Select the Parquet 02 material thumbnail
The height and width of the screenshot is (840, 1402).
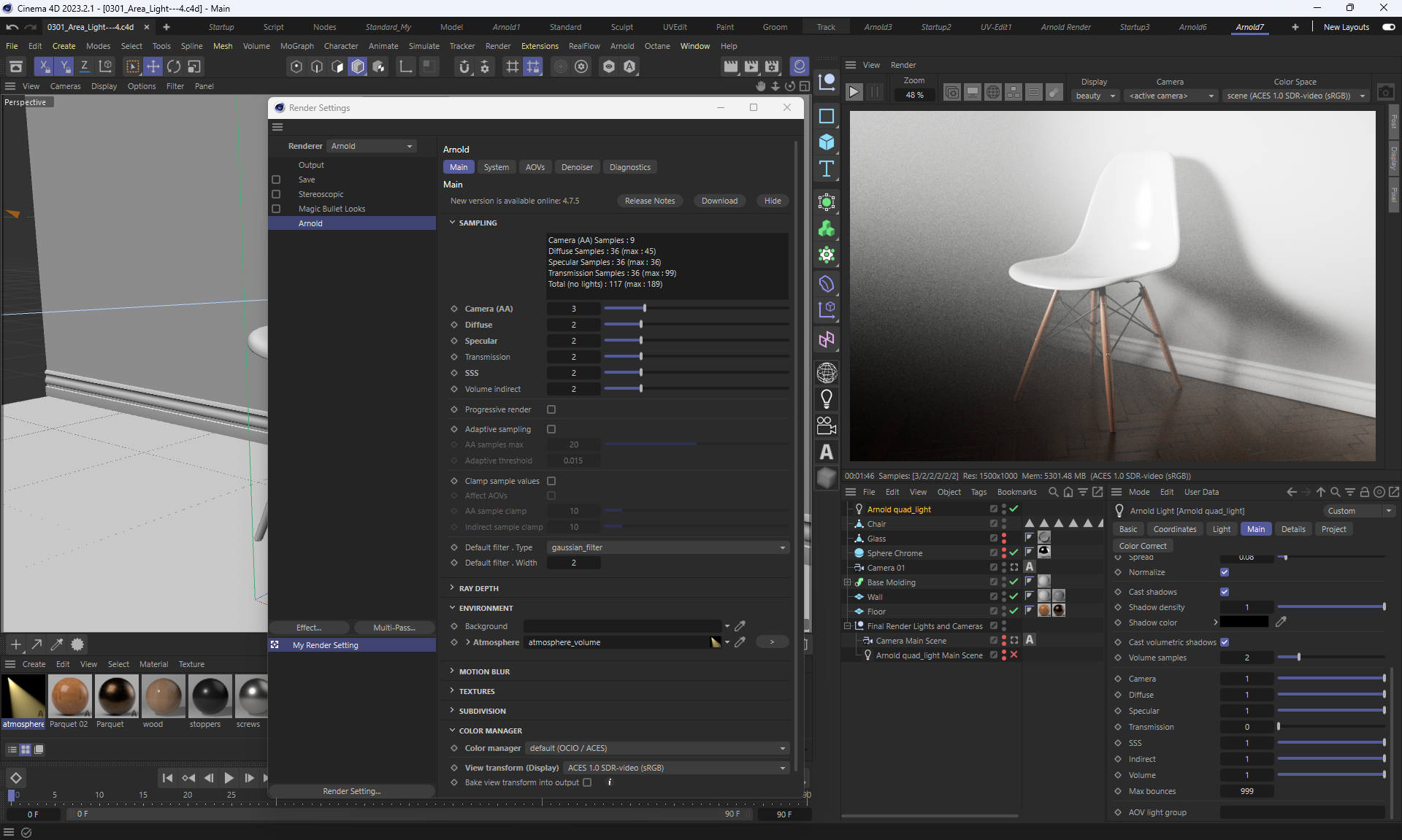69,696
